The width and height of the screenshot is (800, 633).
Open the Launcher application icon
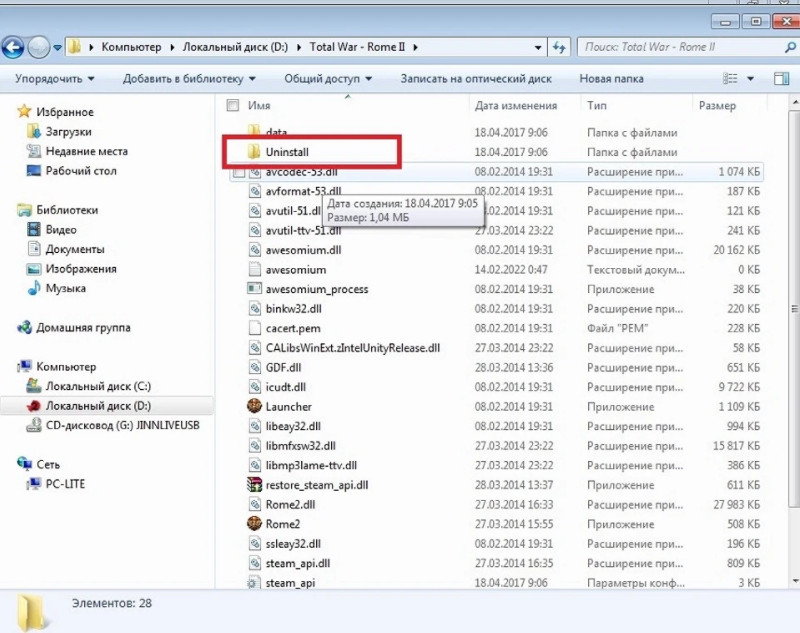[255, 407]
